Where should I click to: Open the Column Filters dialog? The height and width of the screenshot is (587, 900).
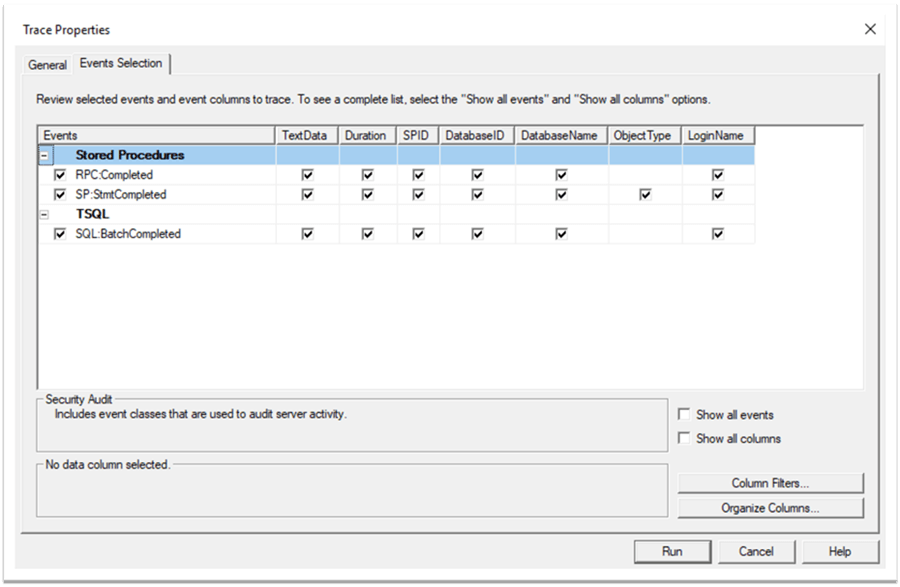(770, 483)
